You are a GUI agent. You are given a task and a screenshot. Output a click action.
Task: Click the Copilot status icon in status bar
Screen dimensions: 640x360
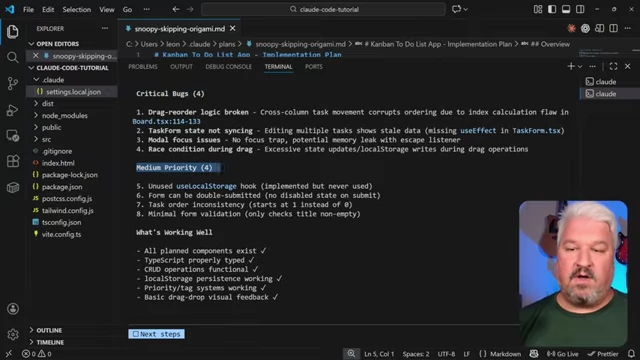coord(534,354)
